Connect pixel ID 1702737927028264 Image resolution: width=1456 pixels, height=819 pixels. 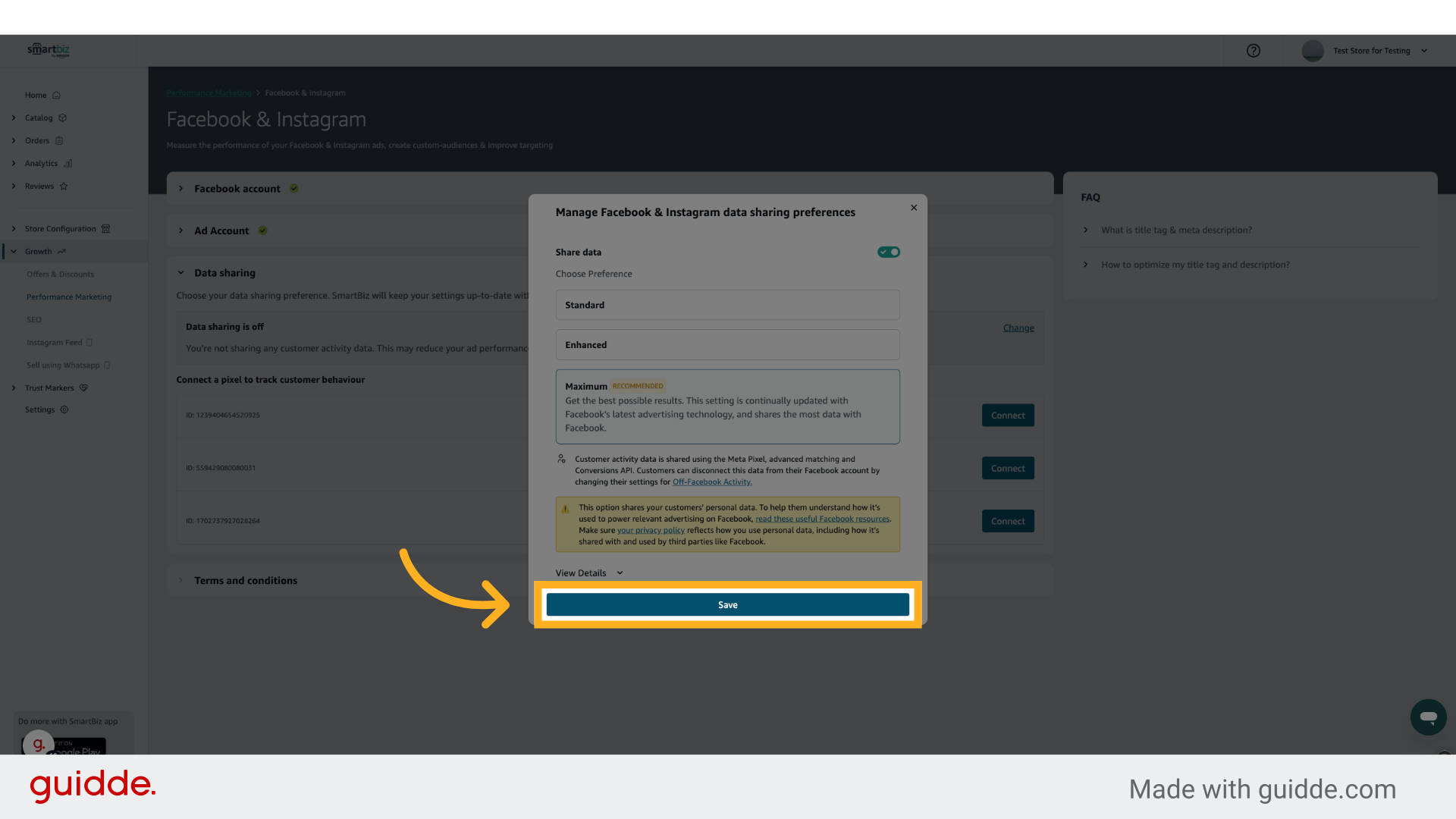[1008, 522]
